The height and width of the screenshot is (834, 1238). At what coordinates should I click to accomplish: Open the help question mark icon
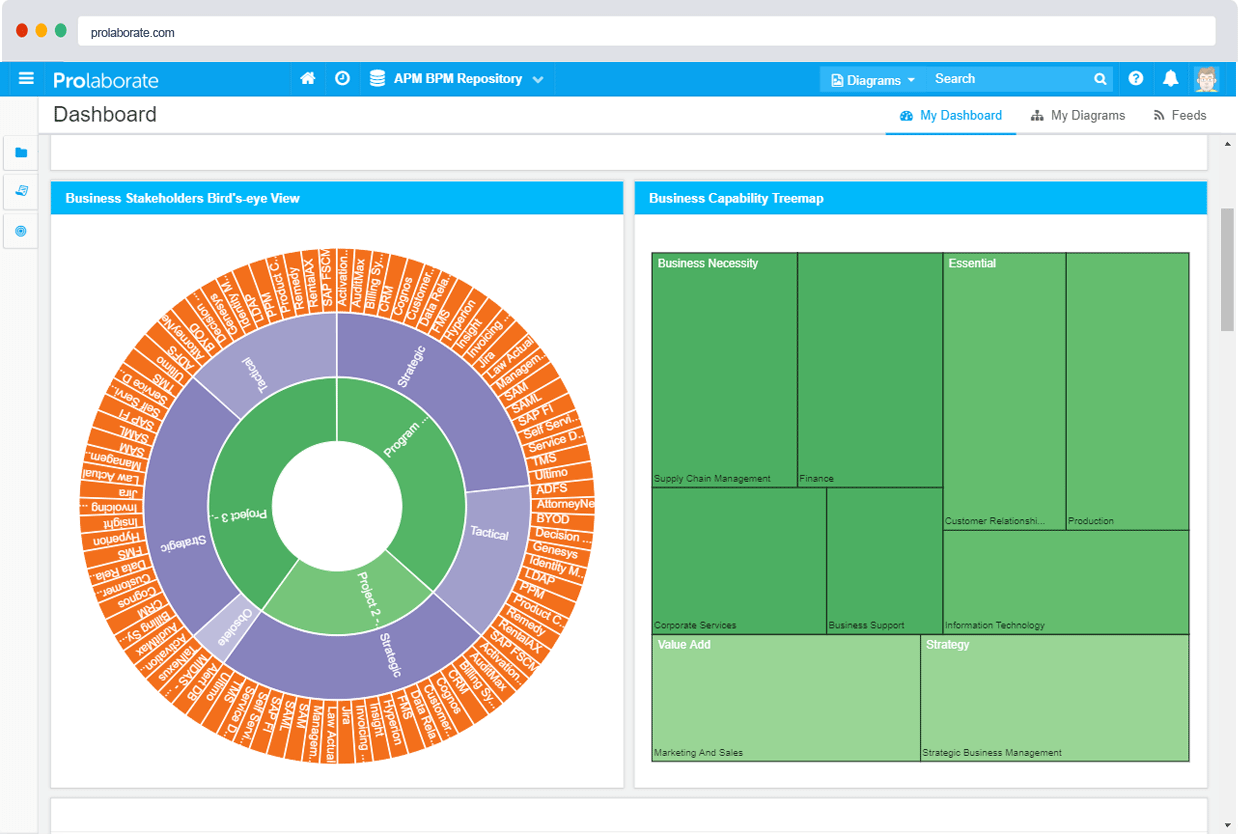(1136, 79)
